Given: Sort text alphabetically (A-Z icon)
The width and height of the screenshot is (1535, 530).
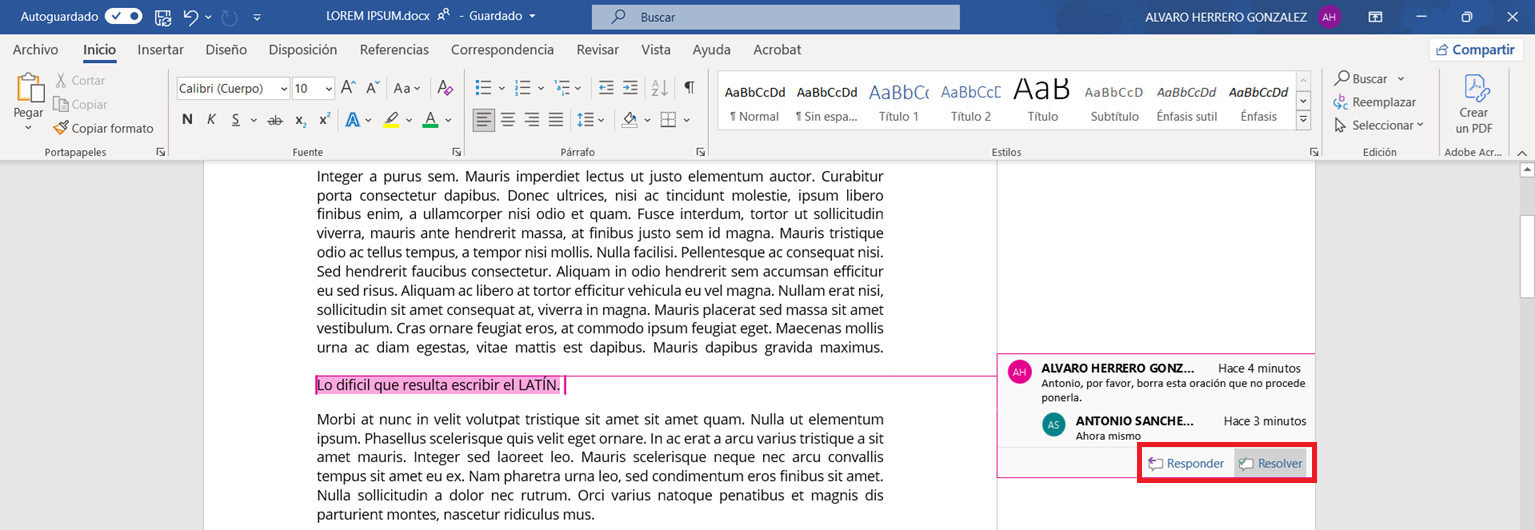Looking at the screenshot, I should click(659, 88).
